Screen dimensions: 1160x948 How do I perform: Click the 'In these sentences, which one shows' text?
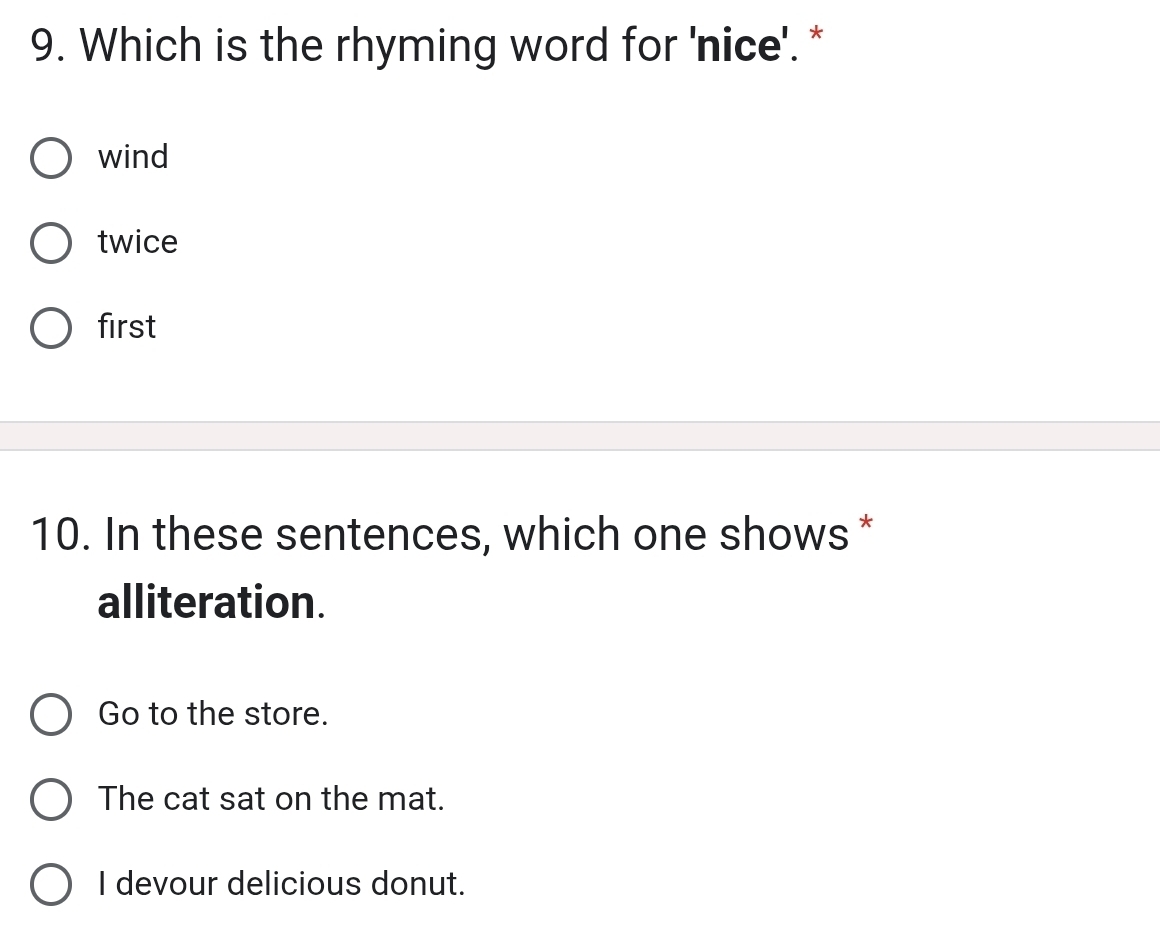coord(476,534)
